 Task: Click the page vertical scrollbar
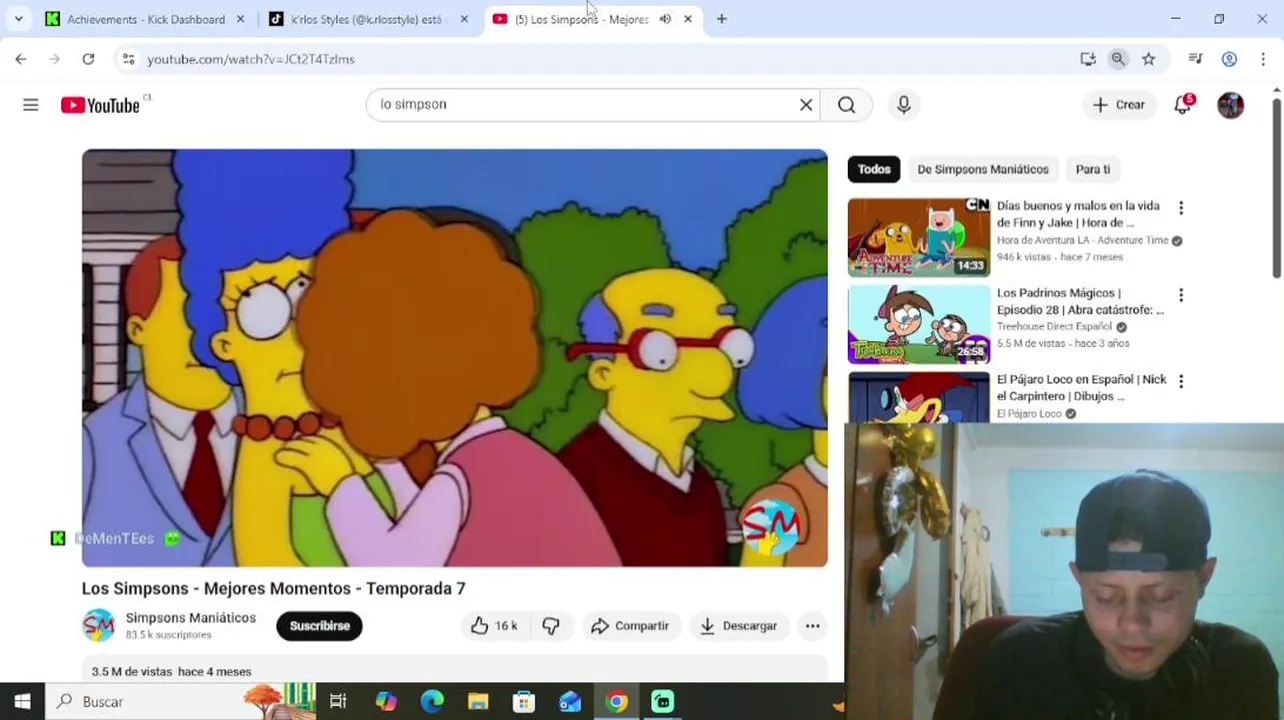pyautogui.click(x=1277, y=188)
